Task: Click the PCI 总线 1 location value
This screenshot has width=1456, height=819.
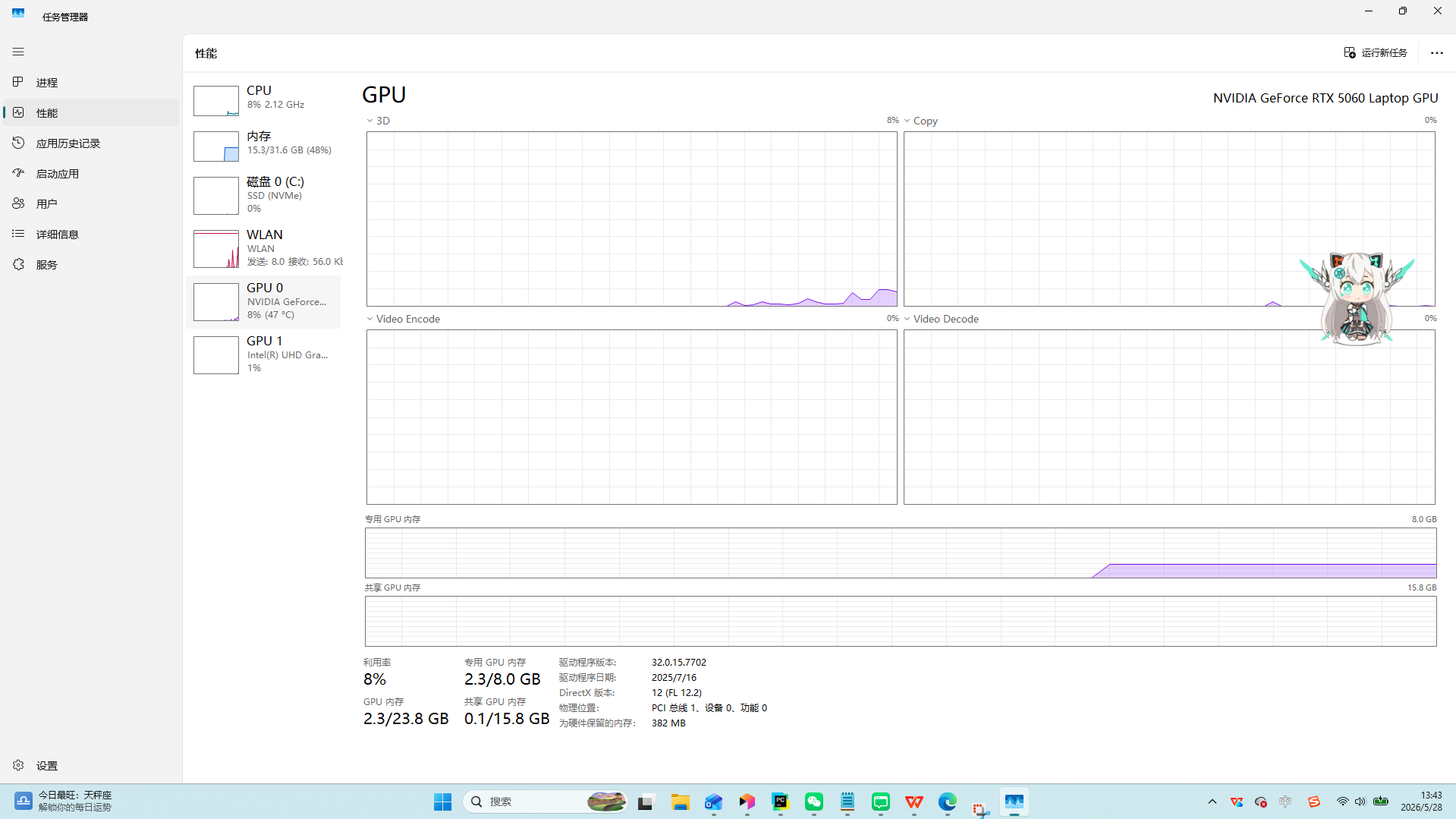Action: (x=709, y=707)
